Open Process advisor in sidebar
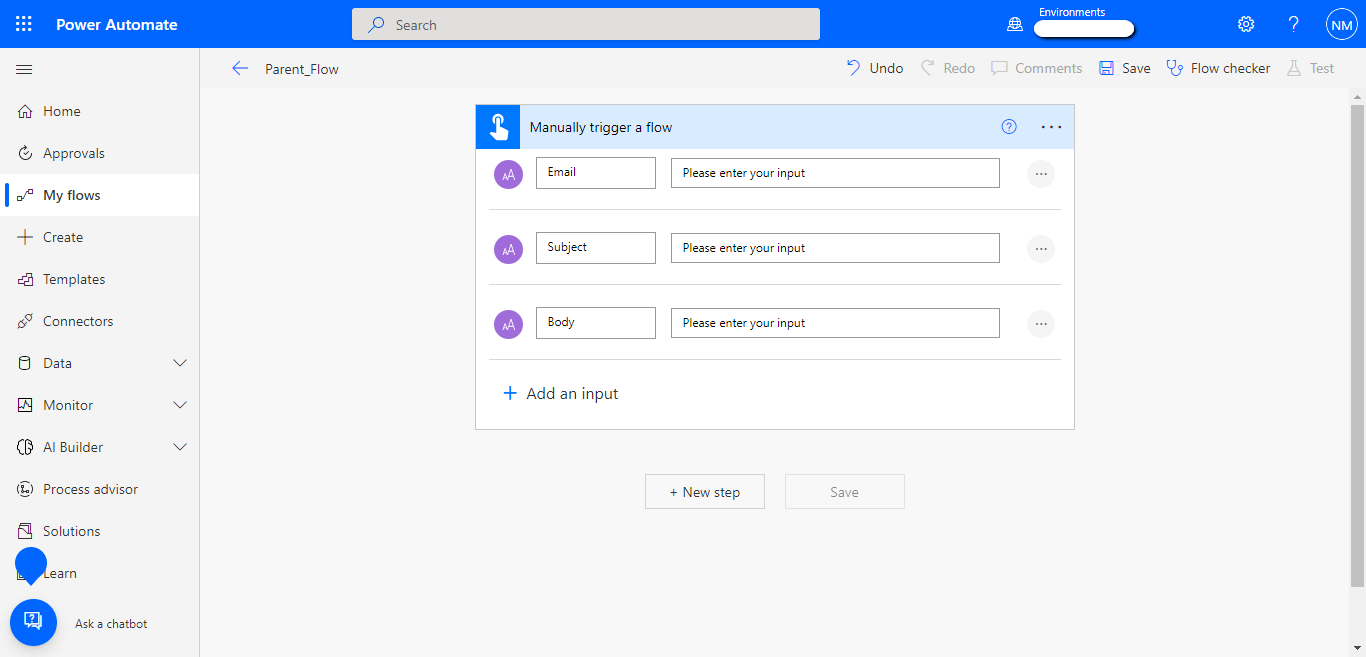This screenshot has width=1366, height=657. 100,489
